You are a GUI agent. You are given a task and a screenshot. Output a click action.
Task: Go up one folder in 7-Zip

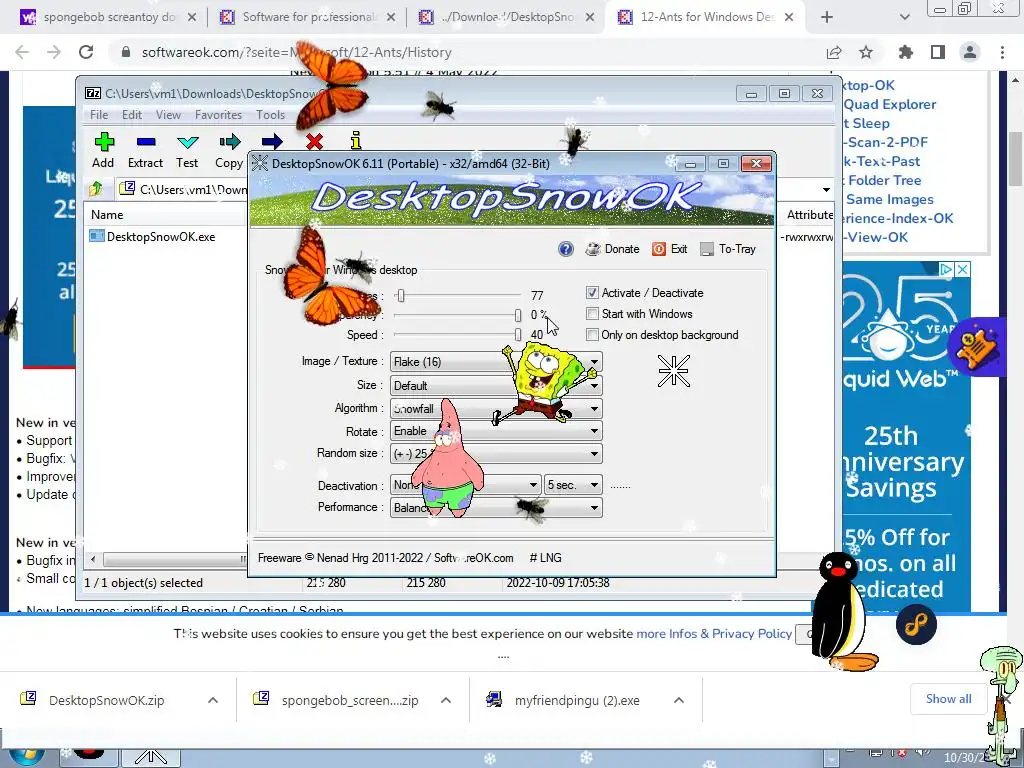96,189
